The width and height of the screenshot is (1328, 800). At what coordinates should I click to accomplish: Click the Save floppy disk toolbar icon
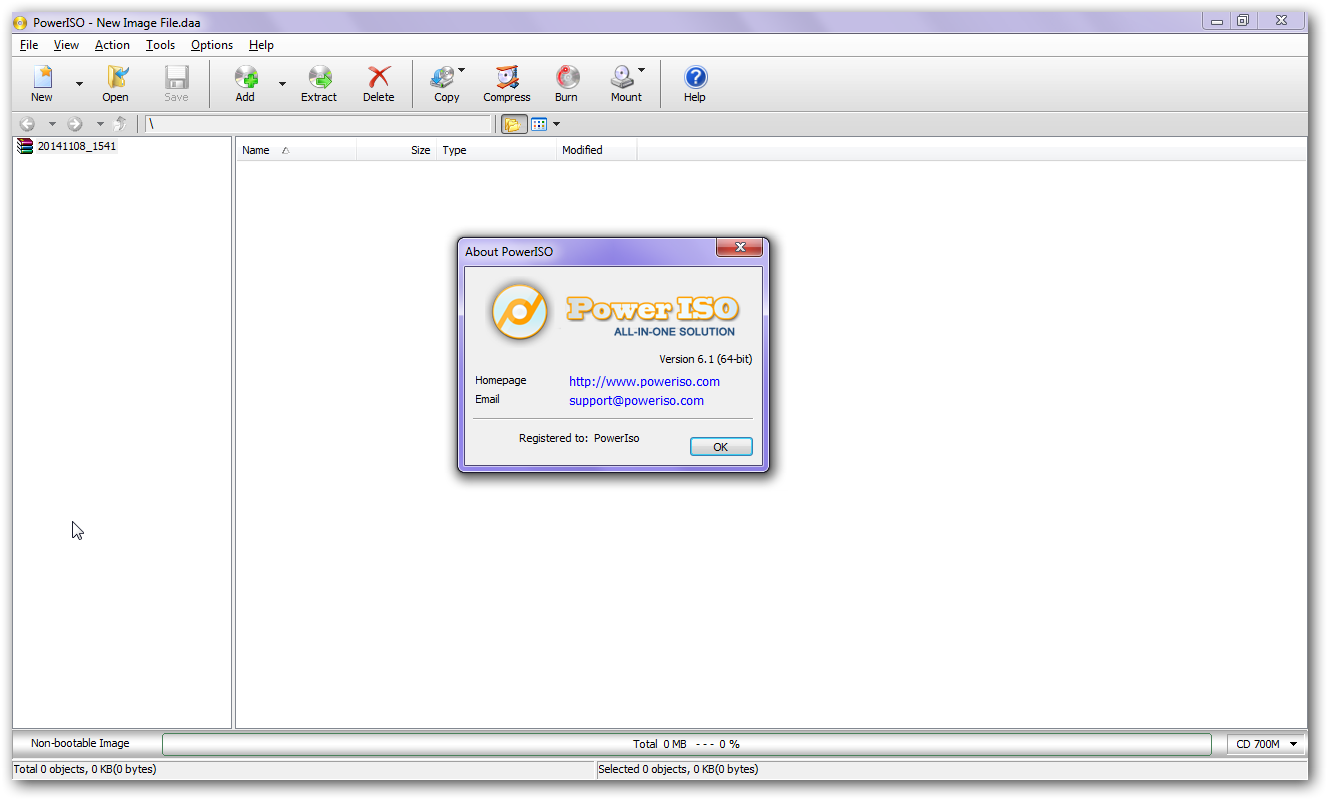point(176,78)
